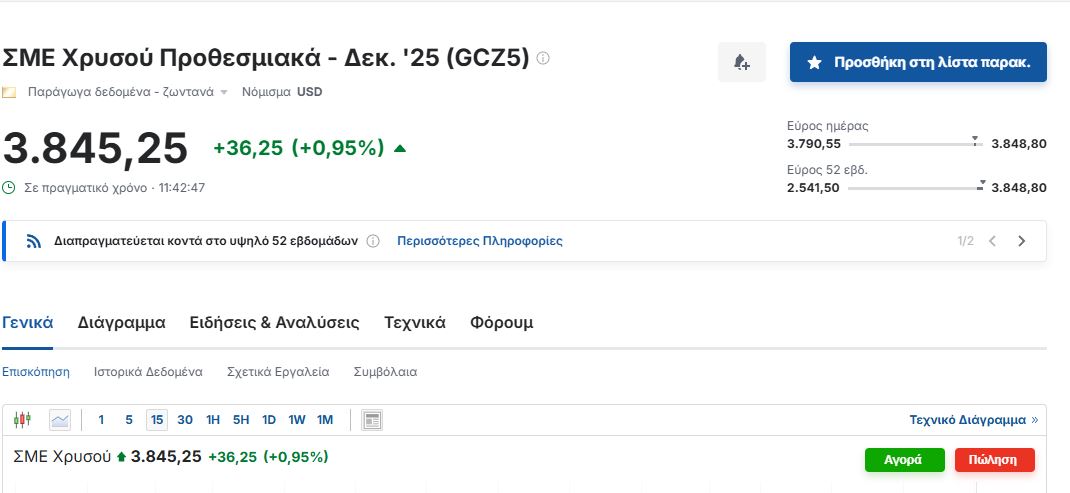This screenshot has height=493, width=1070.
Task: Switch to the Τεχνικά tab
Action: tap(415, 323)
